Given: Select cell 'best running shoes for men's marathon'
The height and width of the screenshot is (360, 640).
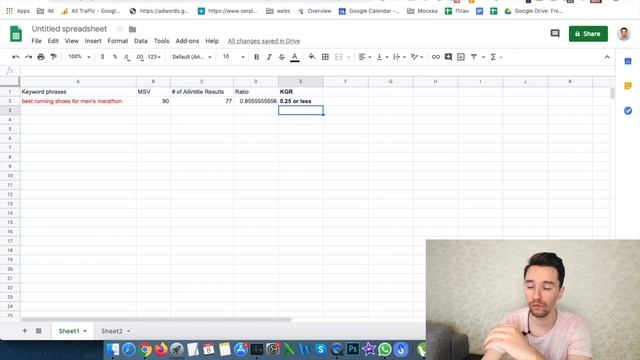Looking at the screenshot, I should 78,101.
